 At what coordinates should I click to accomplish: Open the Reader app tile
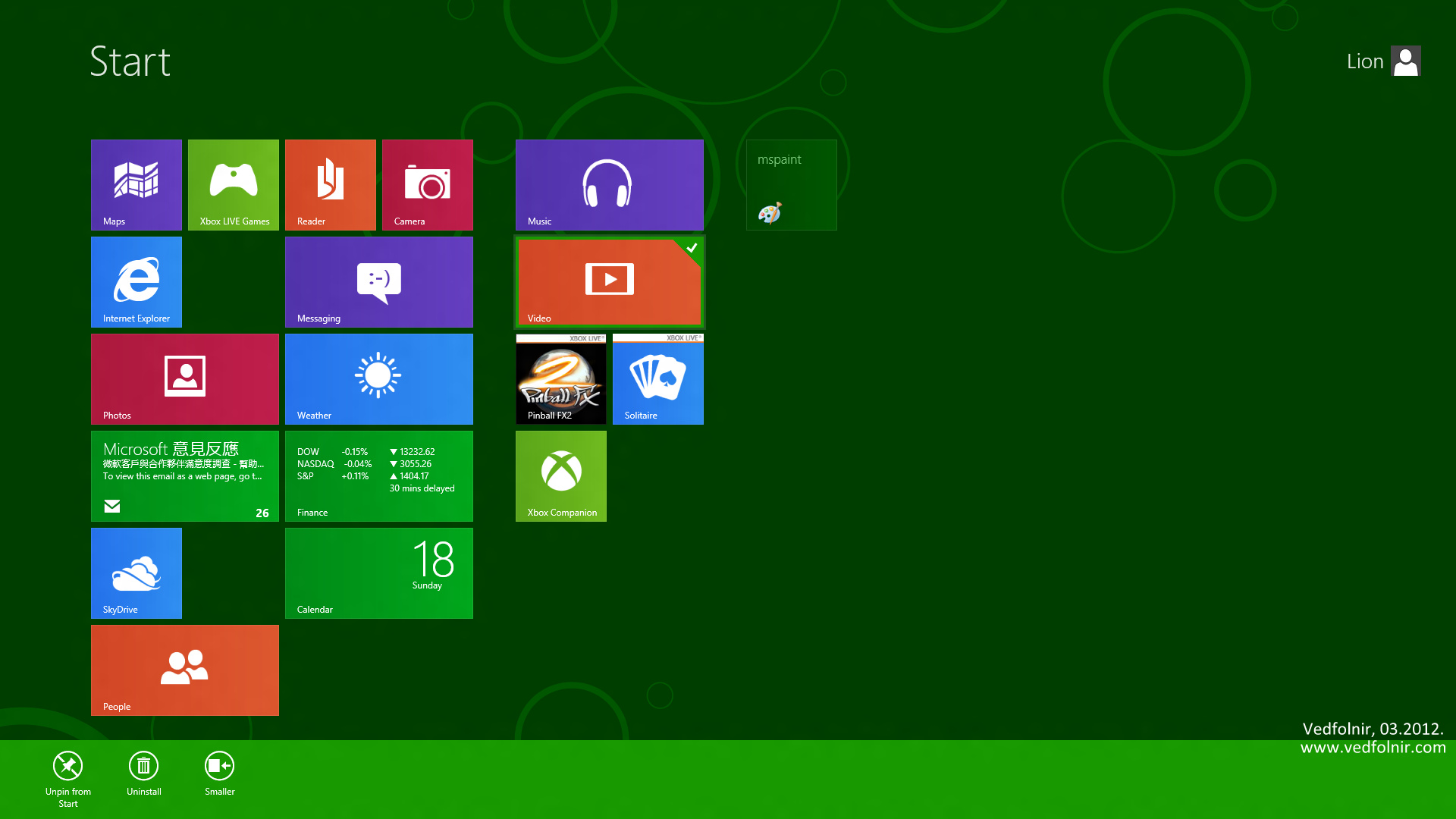click(331, 185)
